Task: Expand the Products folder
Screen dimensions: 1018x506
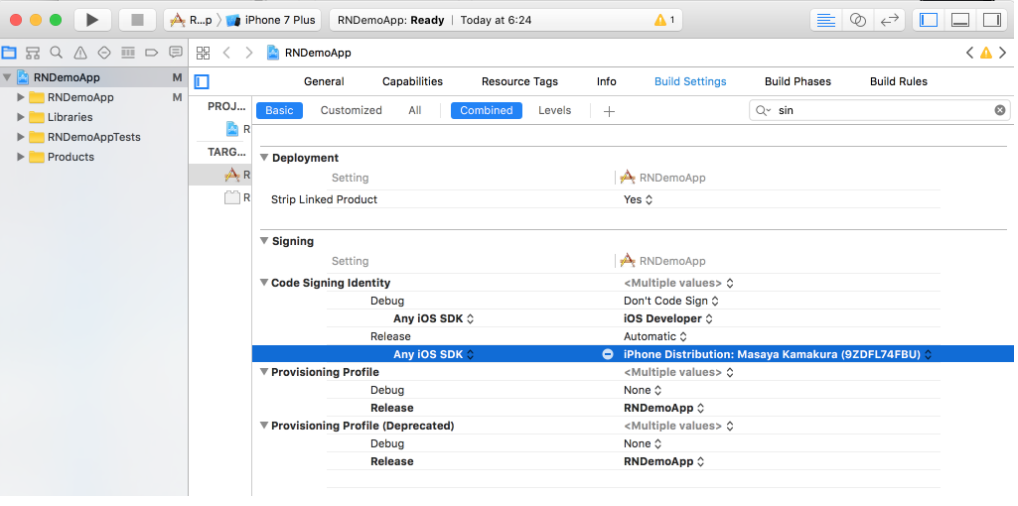Action: 21,157
